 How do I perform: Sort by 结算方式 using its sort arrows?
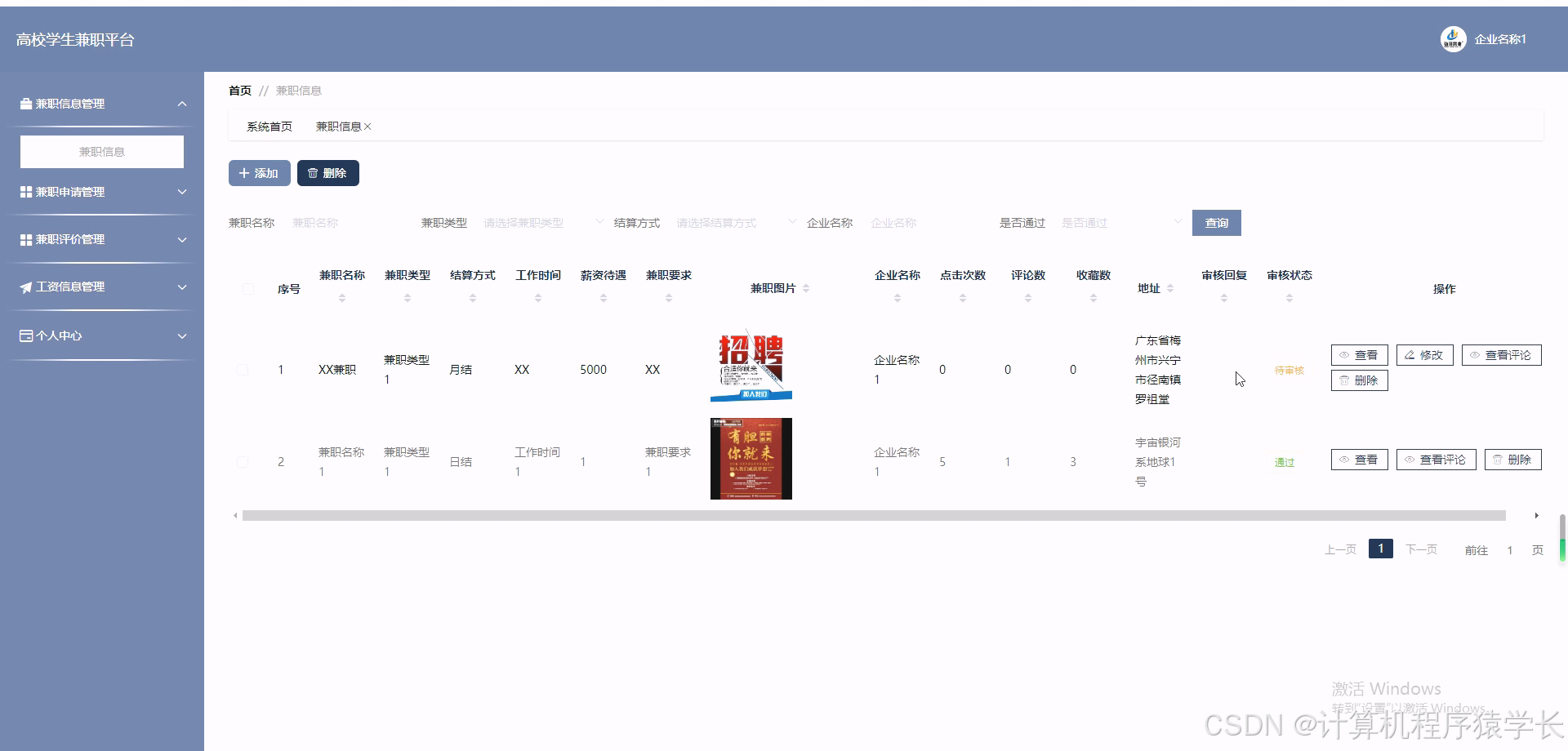pyautogui.click(x=473, y=298)
